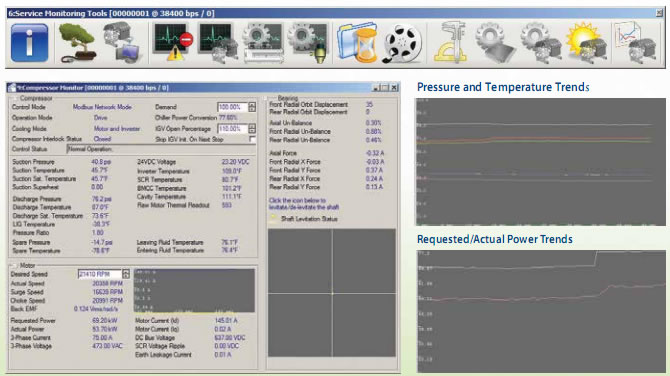Click the bonsai tree toolbar icon
Viewport: 670px width, 376px height.
pyautogui.click(x=77, y=43)
